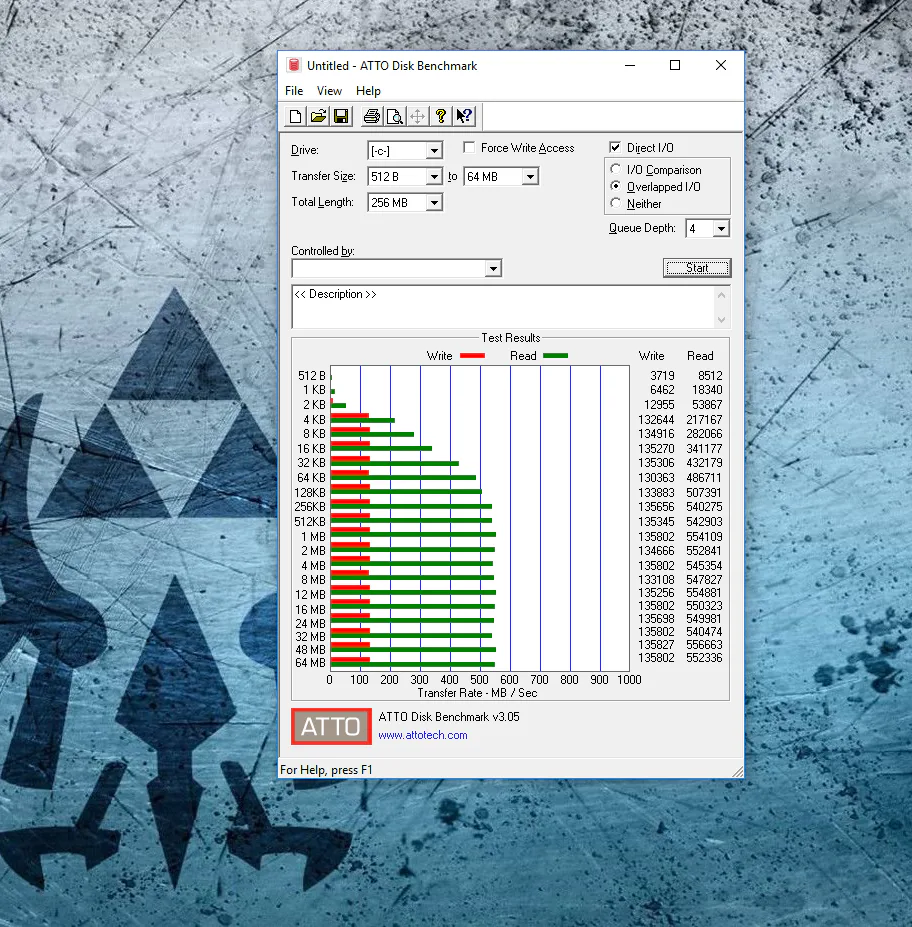Open a saved benchmark file via toolbar
This screenshot has width=912, height=927.
coord(319,116)
